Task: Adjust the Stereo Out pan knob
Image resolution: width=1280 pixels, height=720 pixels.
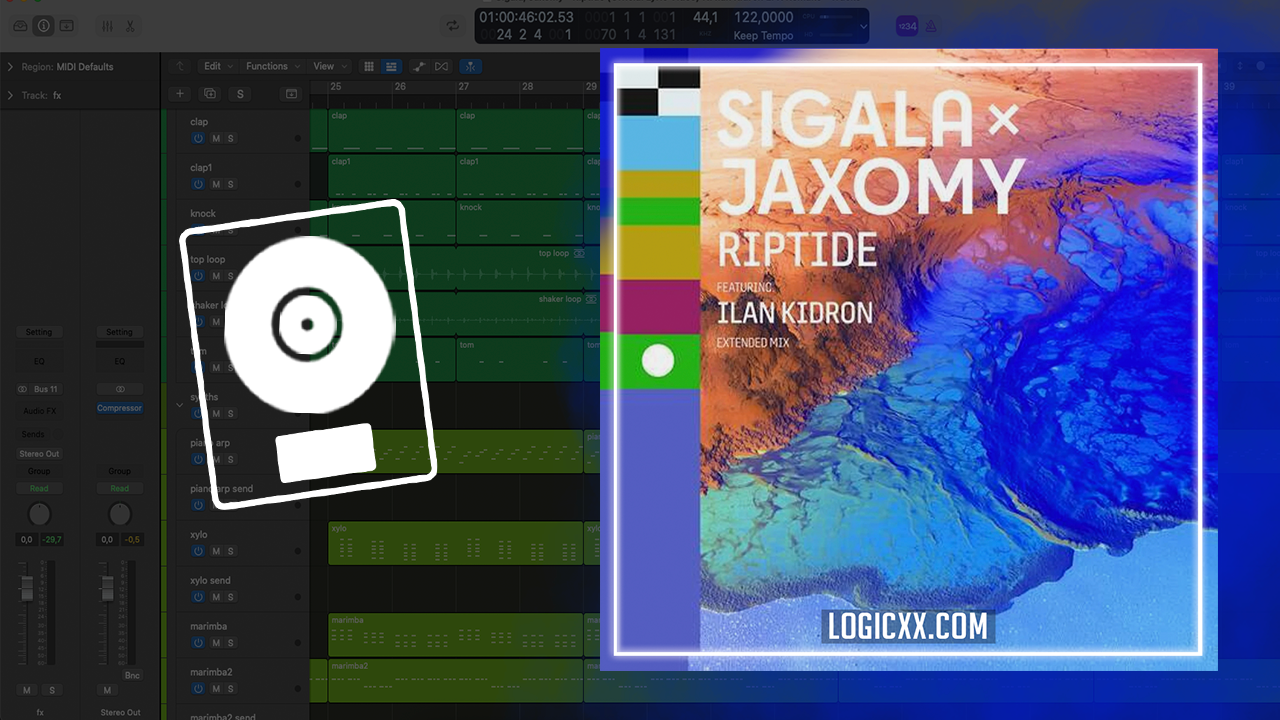Action: tap(119, 514)
